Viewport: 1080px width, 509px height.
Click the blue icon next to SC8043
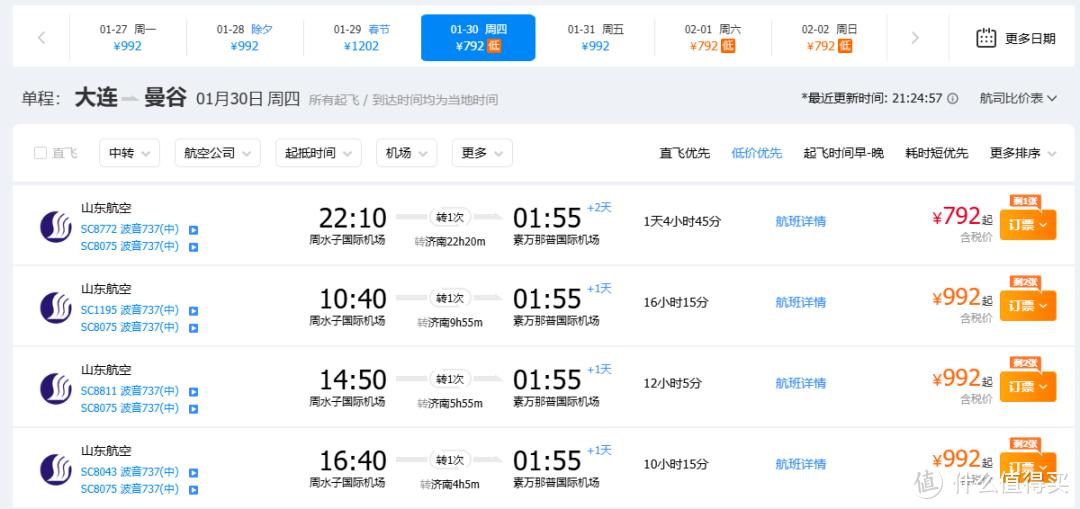click(193, 472)
